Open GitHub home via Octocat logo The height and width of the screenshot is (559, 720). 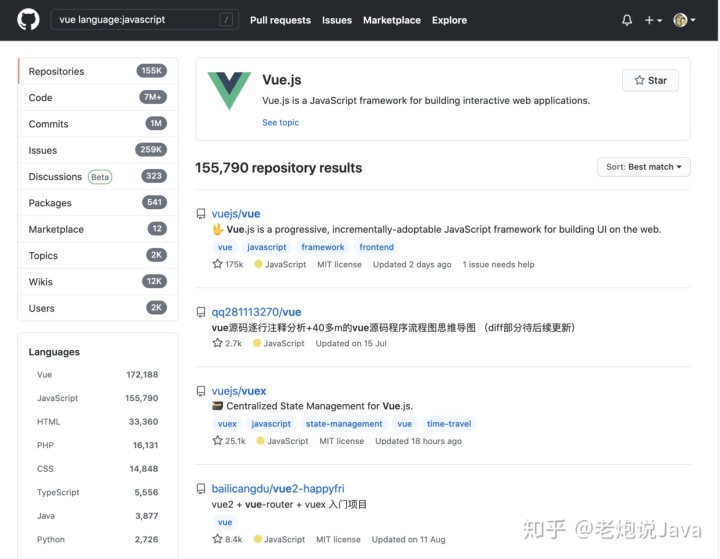click(28, 20)
